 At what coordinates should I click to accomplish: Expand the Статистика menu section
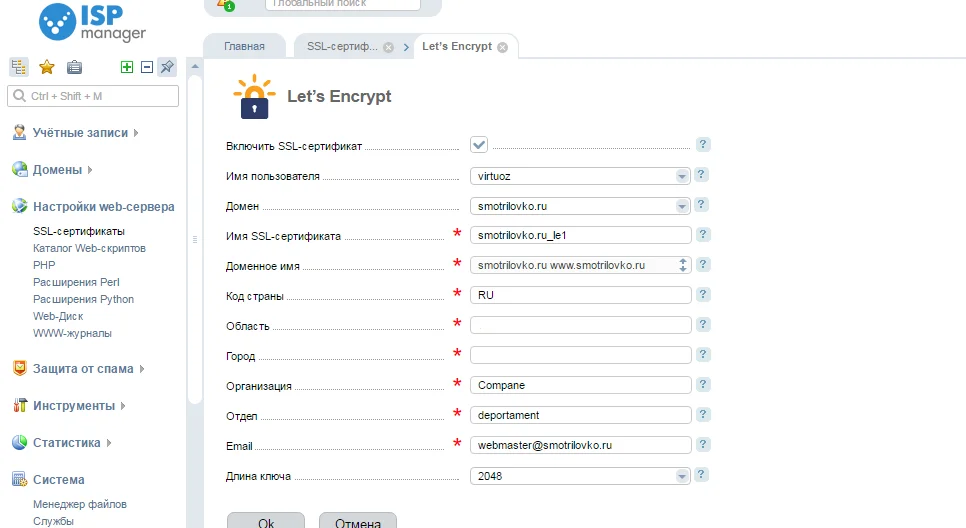coord(108,443)
